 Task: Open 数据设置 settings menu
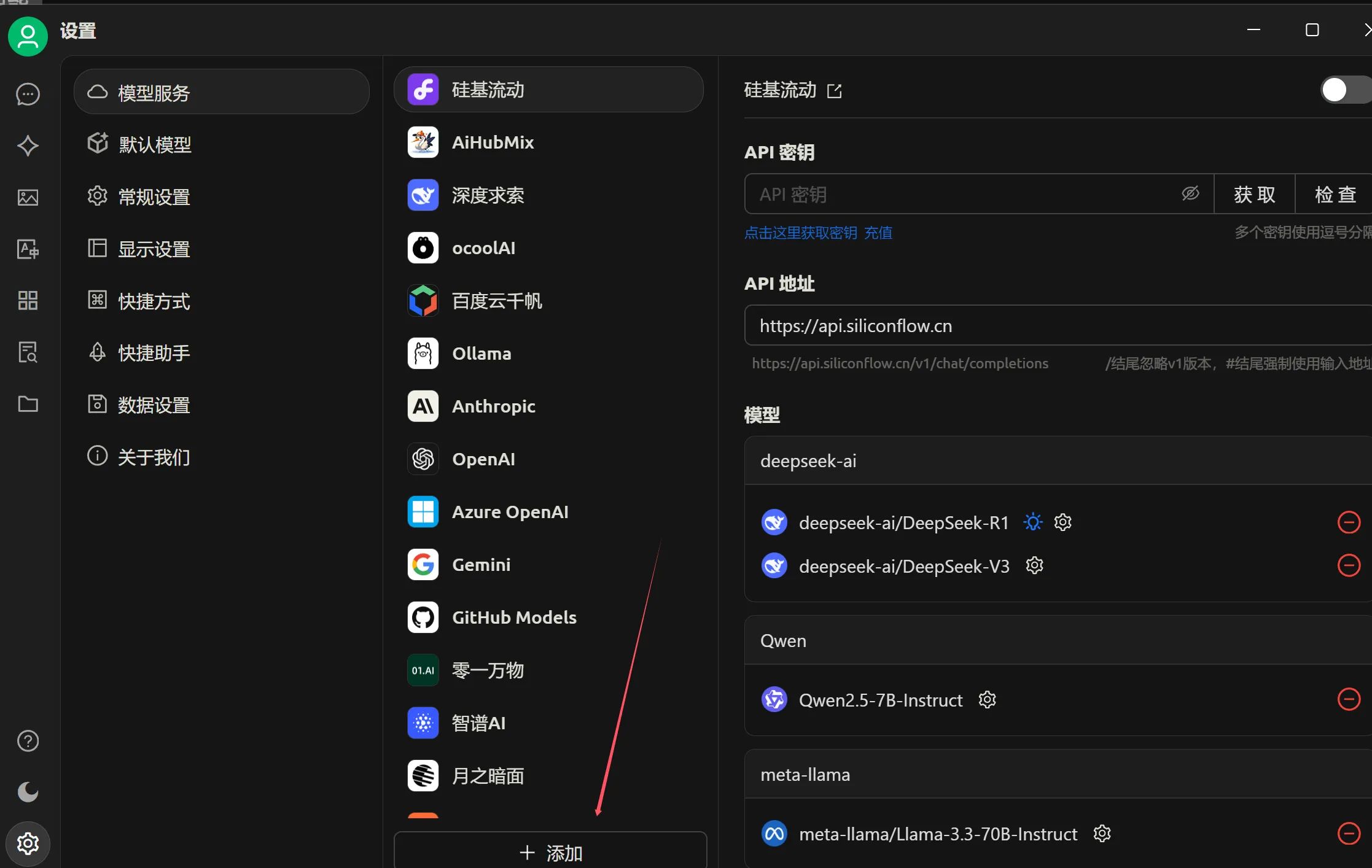(221, 405)
